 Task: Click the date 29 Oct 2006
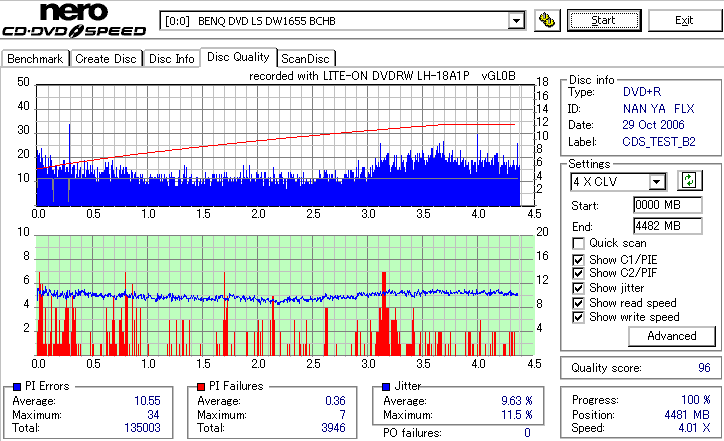(x=653, y=125)
